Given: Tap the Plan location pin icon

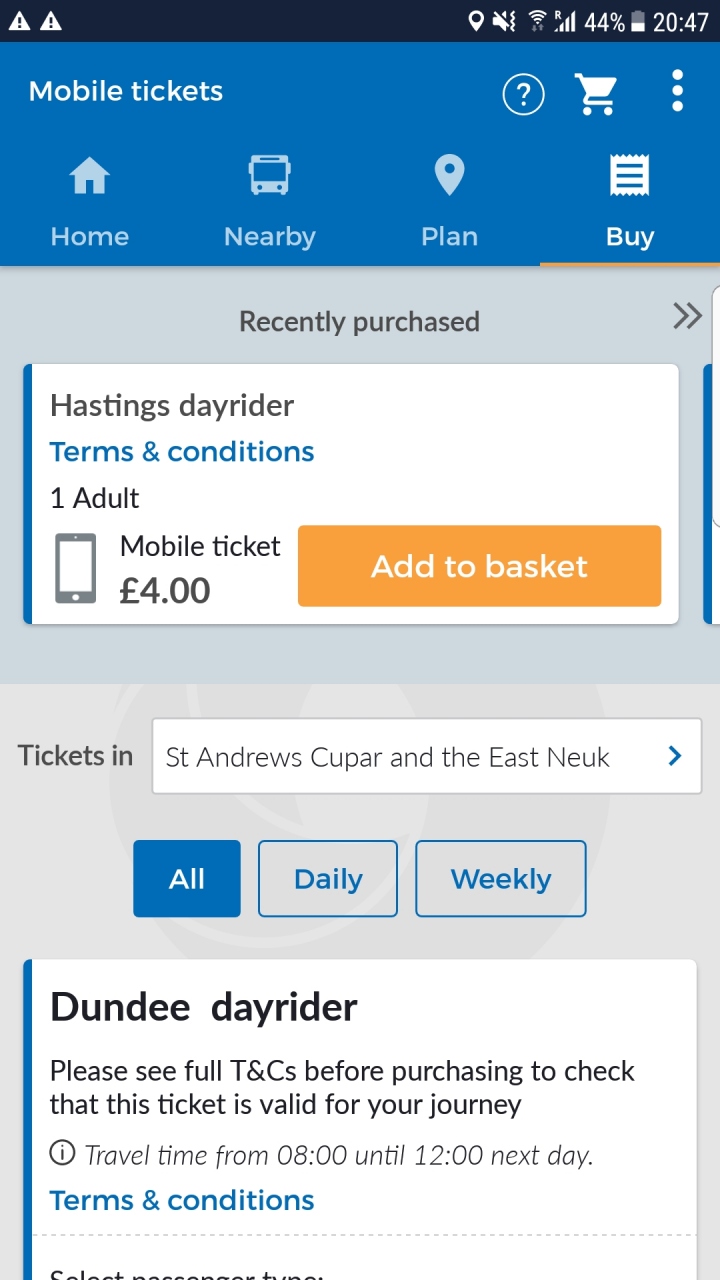Looking at the screenshot, I should coord(449,176).
